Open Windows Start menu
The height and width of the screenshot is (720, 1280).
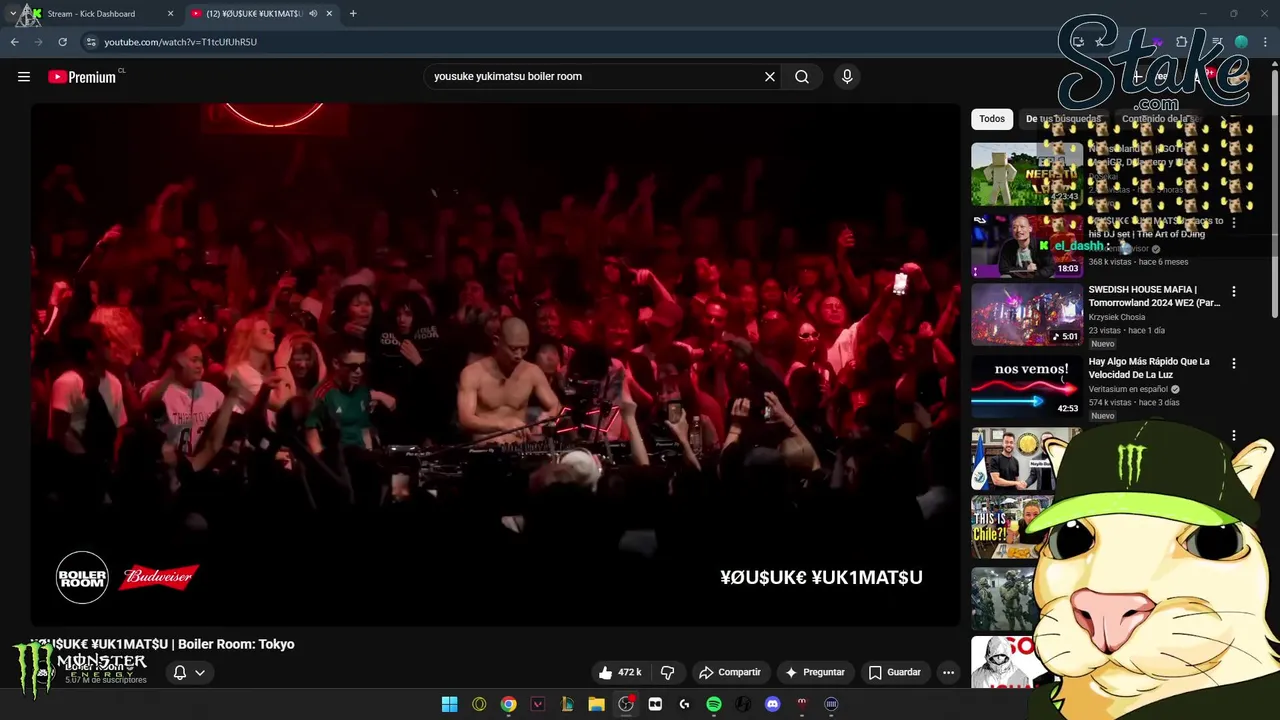450,705
